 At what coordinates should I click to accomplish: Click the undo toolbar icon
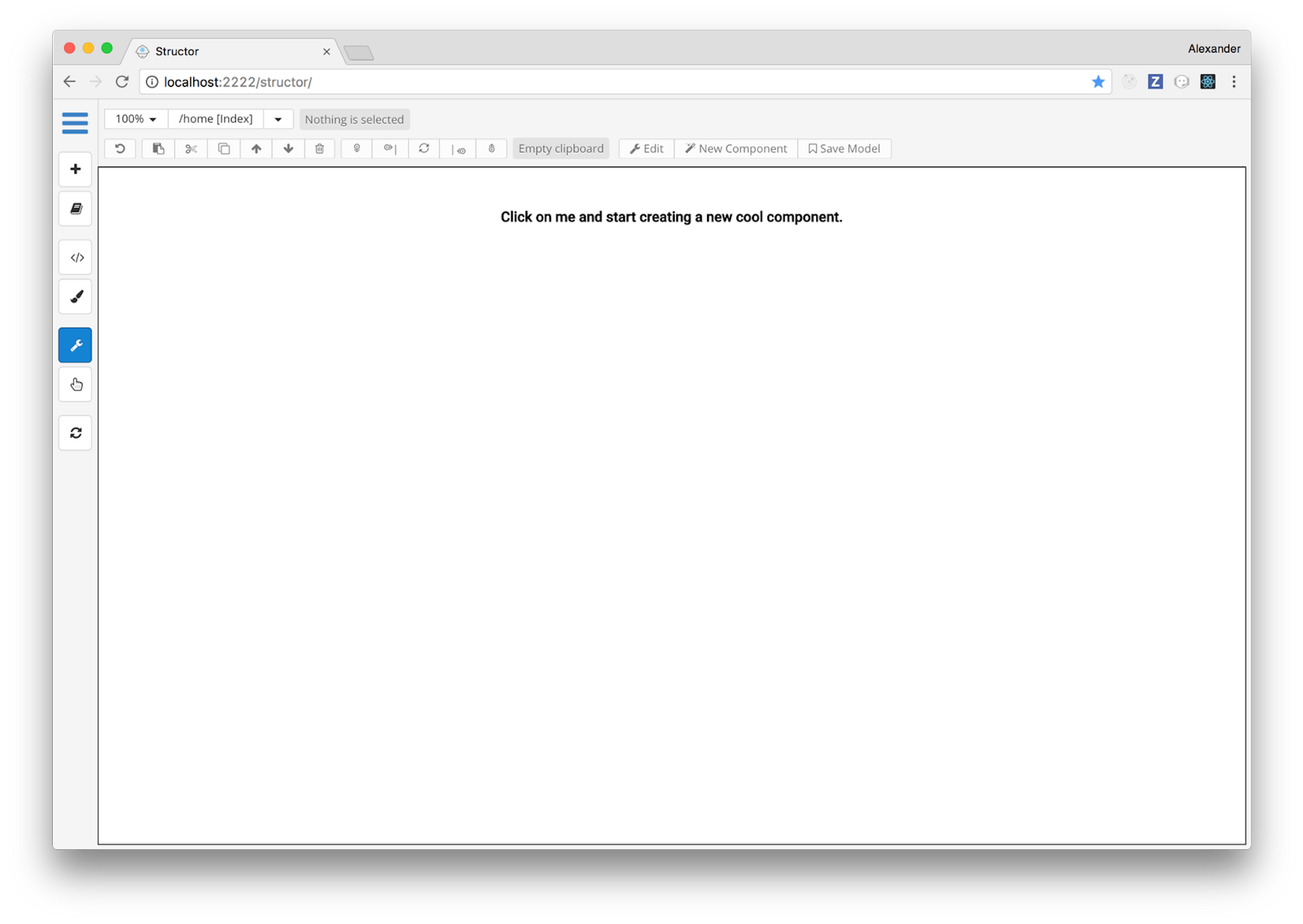point(120,149)
